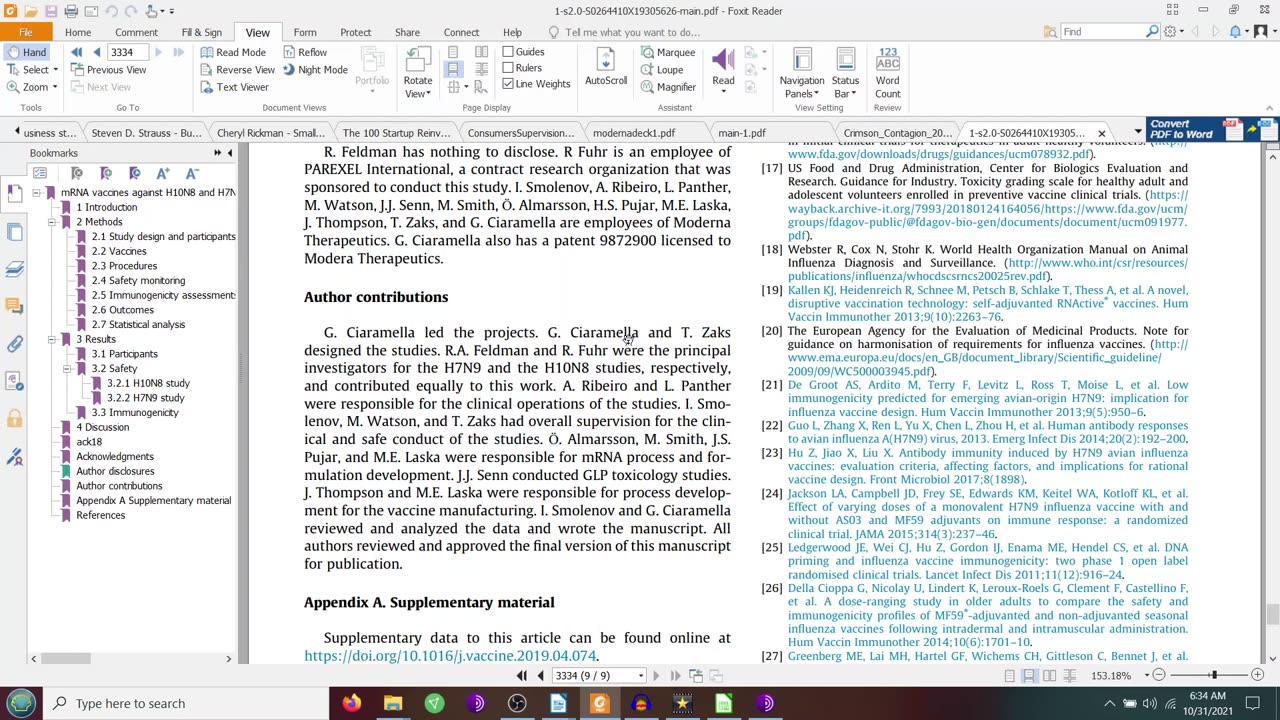The height and width of the screenshot is (720, 1280).
Task: Go to 4 Discussion bookmark
Action: click(x=102, y=427)
